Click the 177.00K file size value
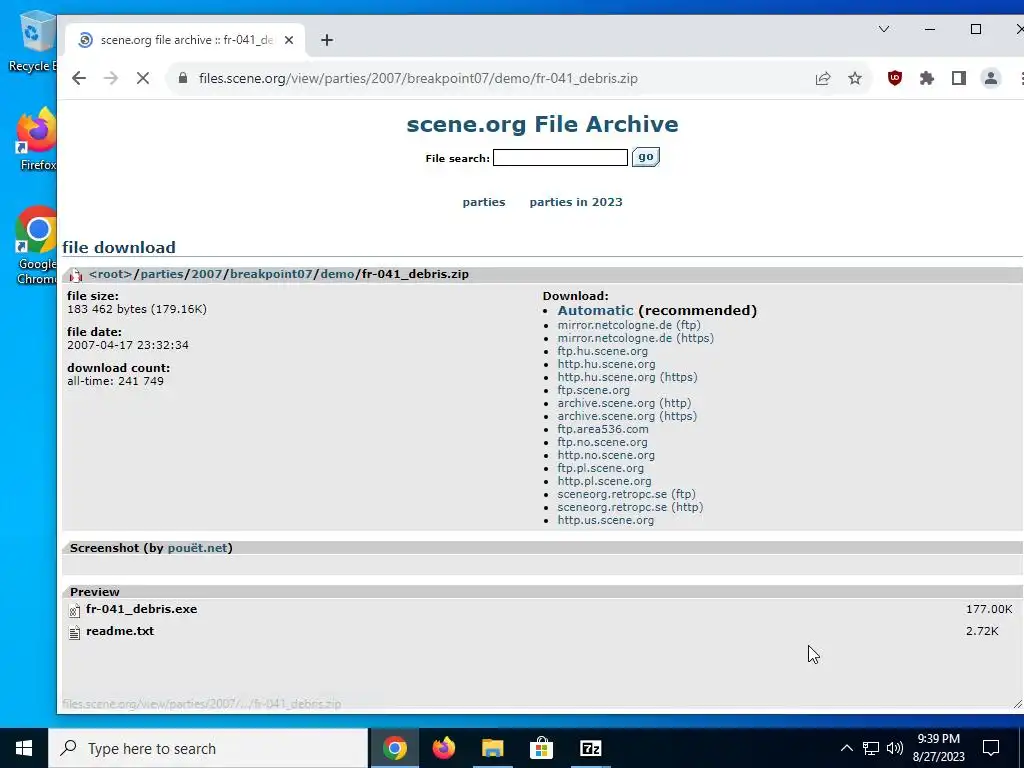The width and height of the screenshot is (1024, 768). click(989, 609)
